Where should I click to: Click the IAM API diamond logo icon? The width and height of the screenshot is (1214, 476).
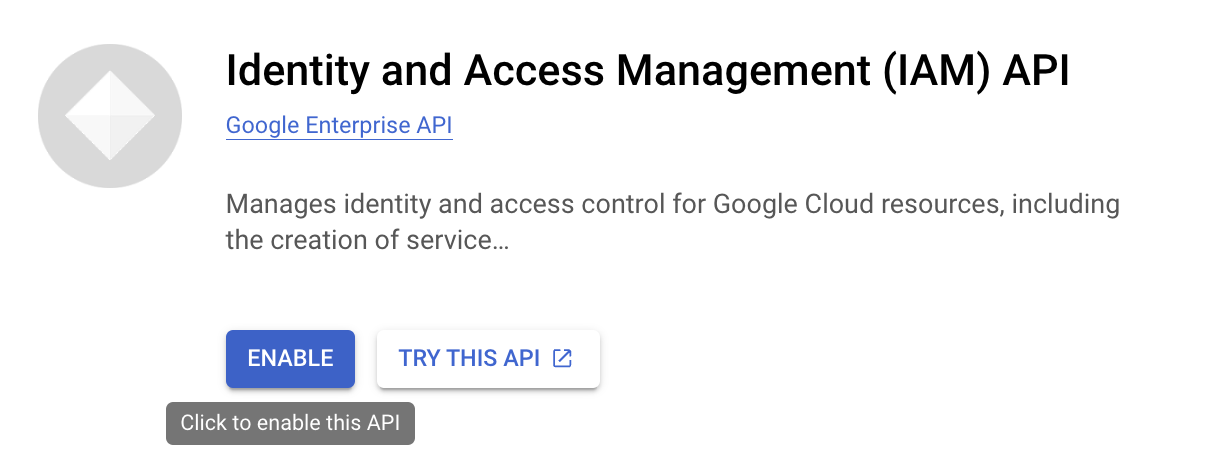(x=110, y=116)
